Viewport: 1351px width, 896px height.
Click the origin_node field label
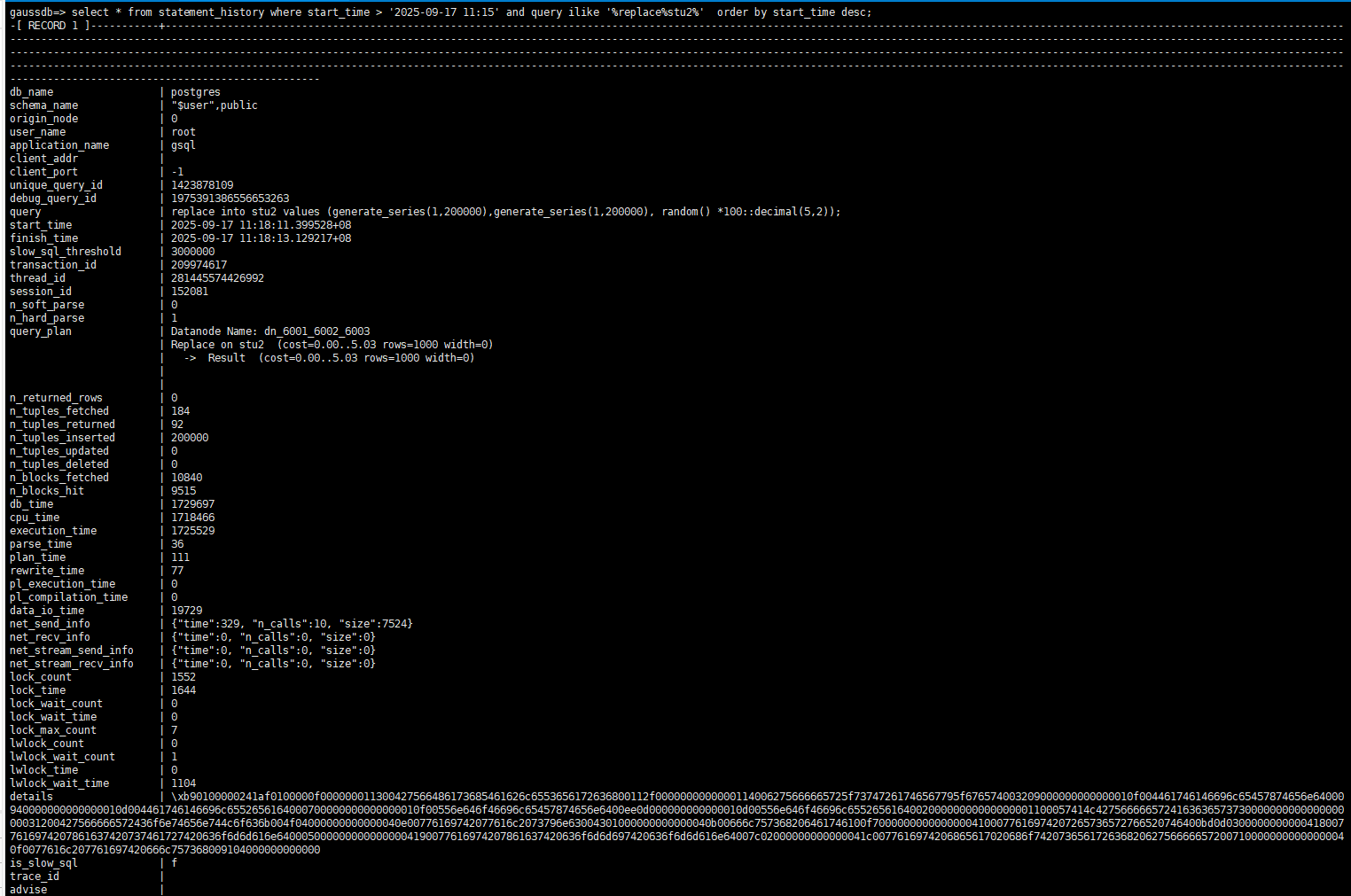tap(43, 119)
